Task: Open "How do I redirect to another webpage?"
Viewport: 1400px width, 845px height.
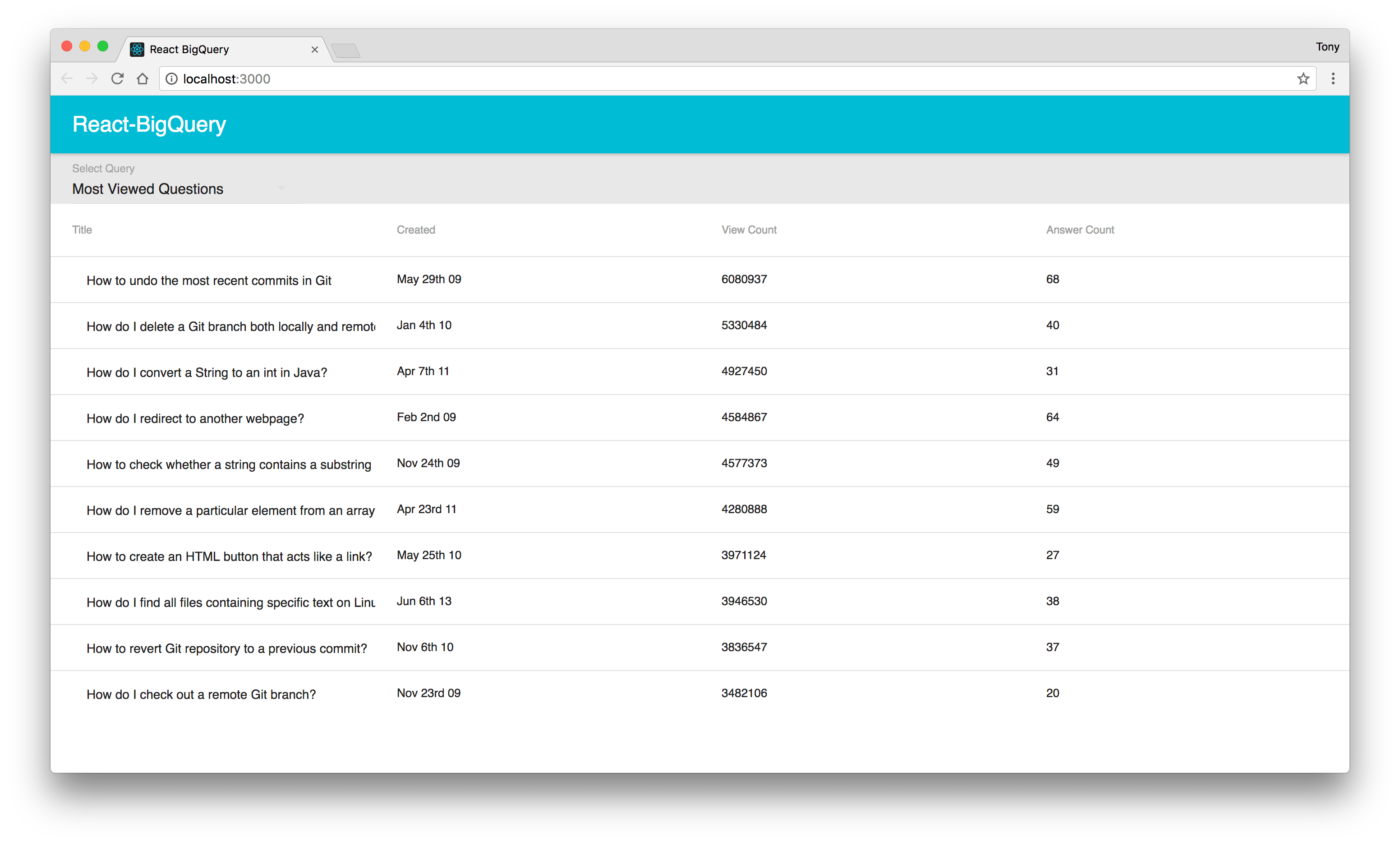Action: (x=195, y=418)
